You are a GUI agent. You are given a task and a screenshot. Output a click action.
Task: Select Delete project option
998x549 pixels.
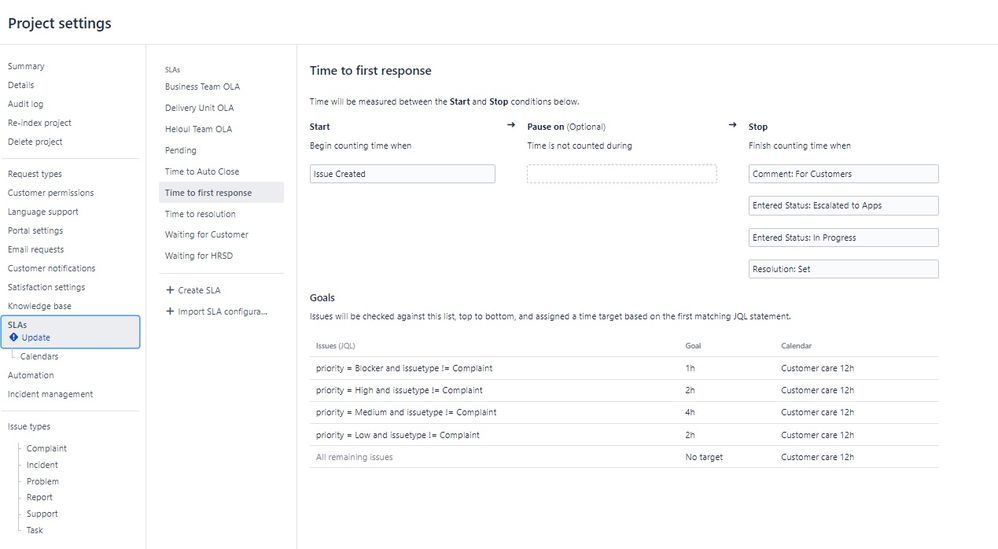35,142
